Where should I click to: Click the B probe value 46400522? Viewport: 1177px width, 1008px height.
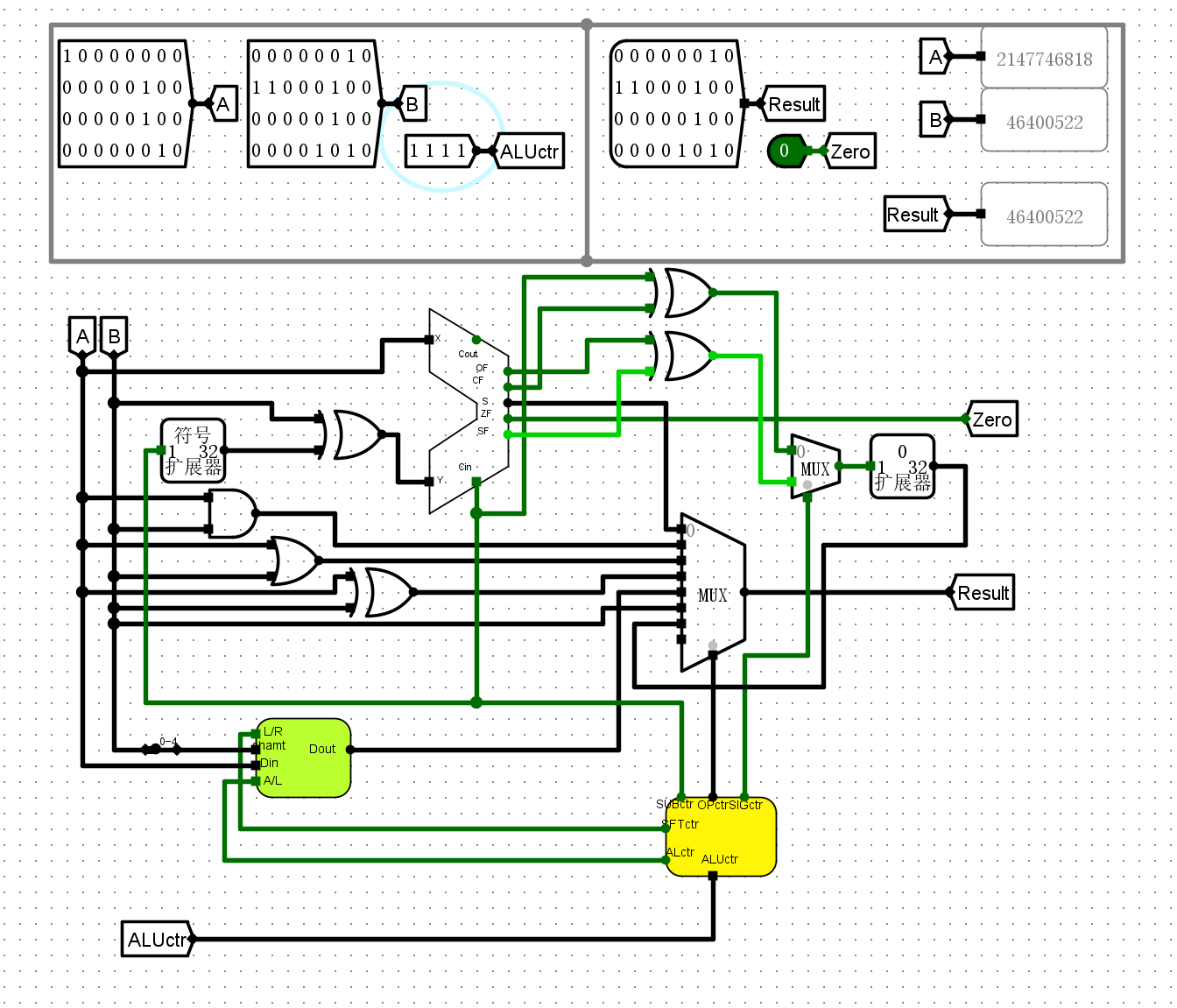[x=1044, y=120]
